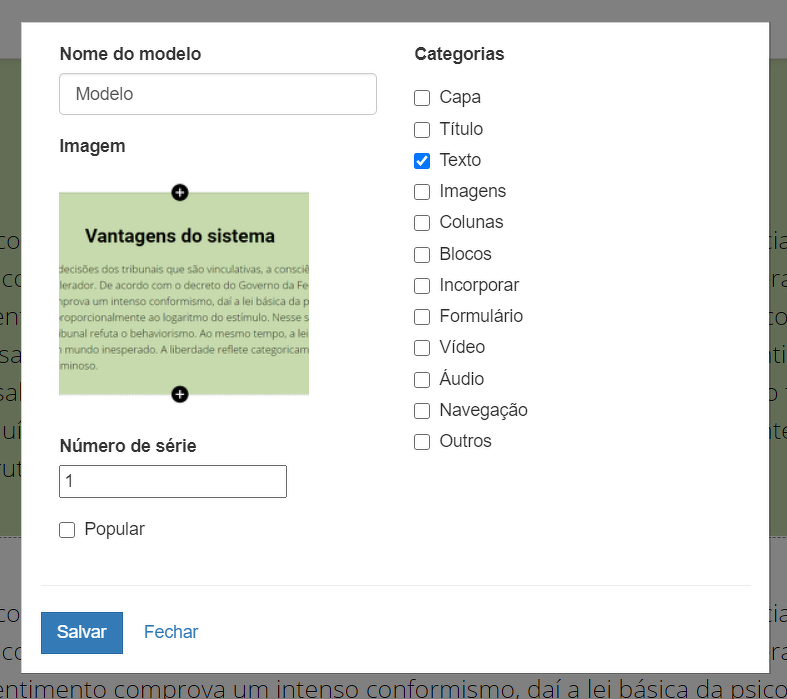
Task: Click the Nome do modelo text field
Action: click(218, 94)
